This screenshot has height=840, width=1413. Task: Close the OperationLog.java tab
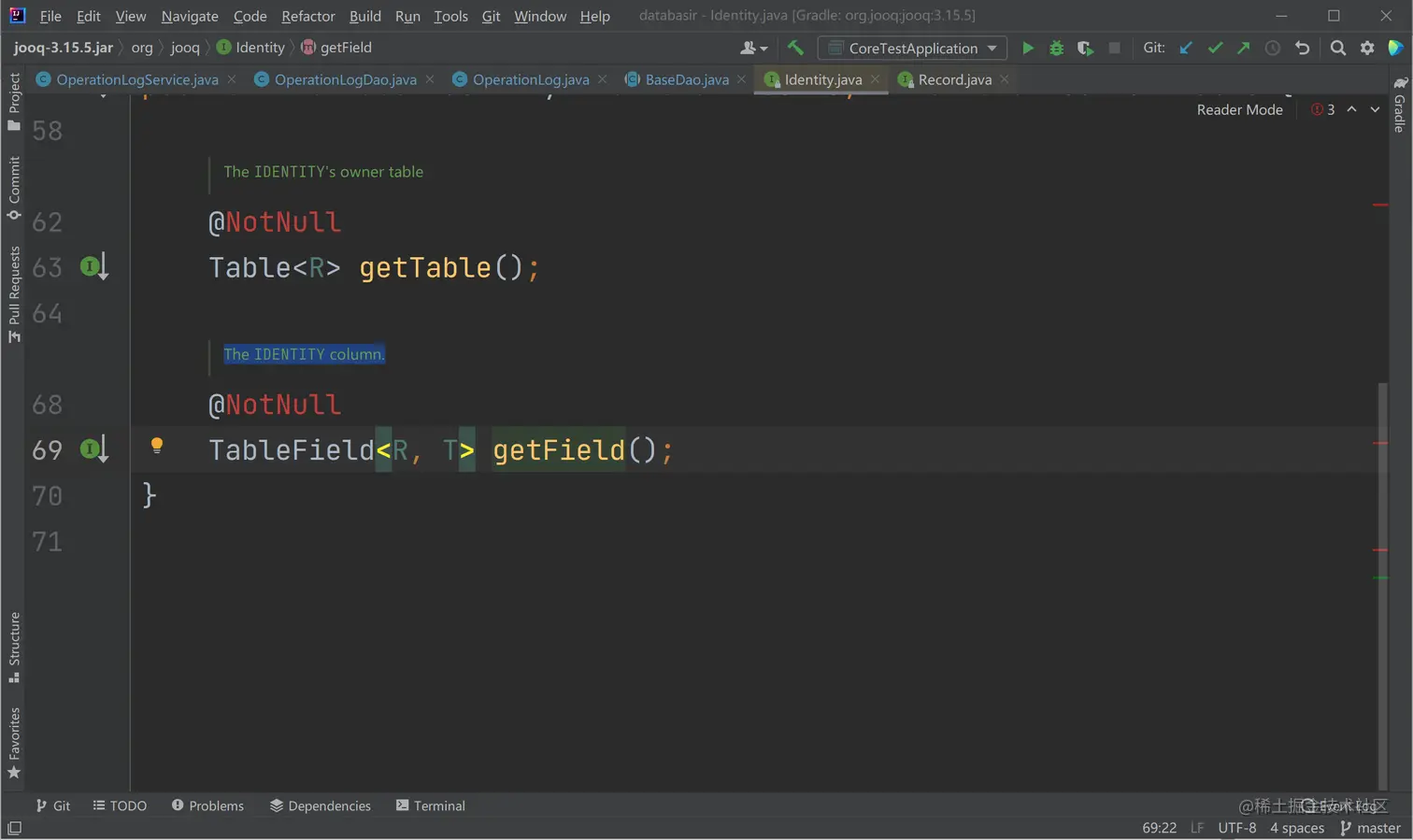point(602,79)
